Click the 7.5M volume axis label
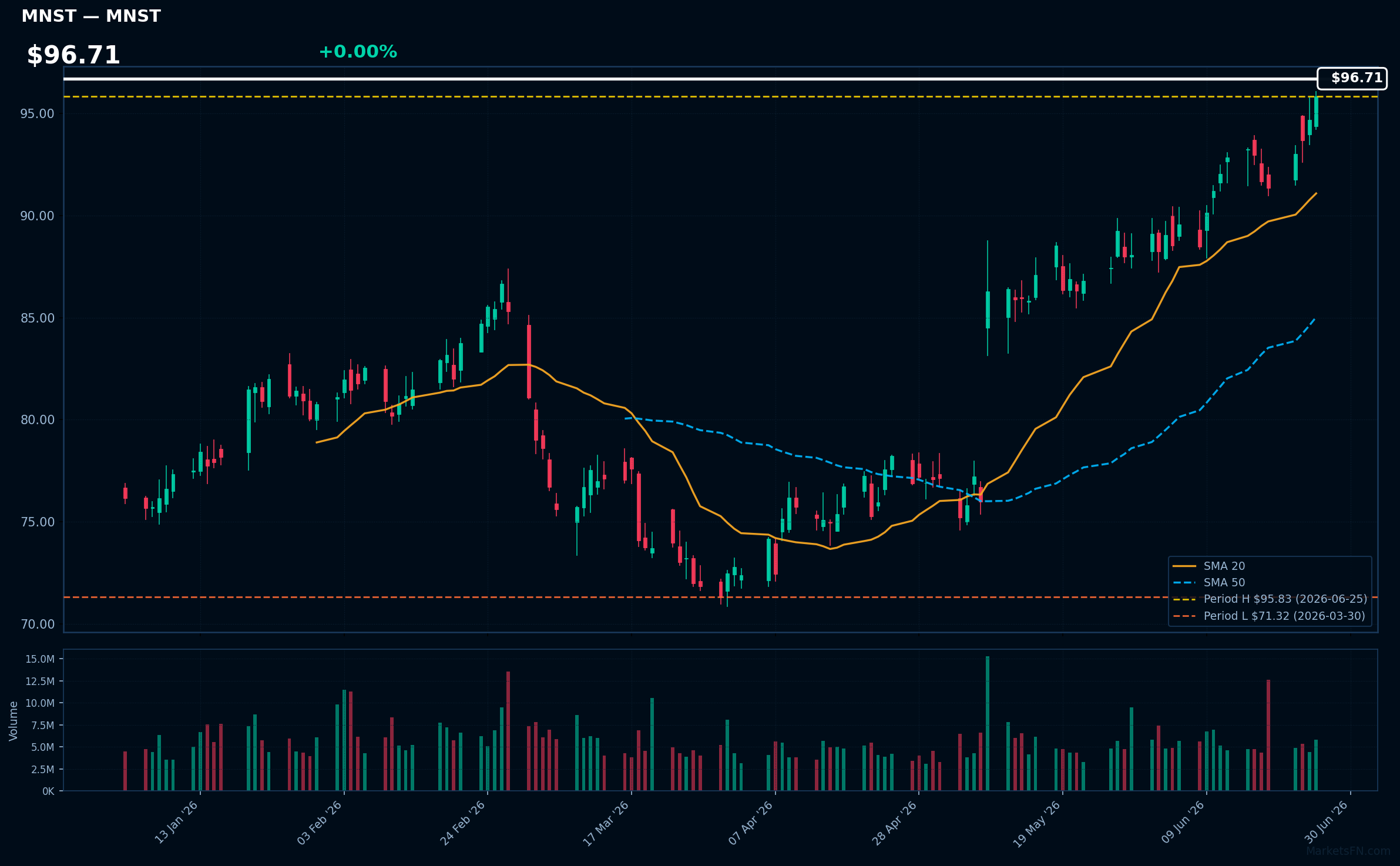Screen dimensions: 1400x866 (x=43, y=726)
